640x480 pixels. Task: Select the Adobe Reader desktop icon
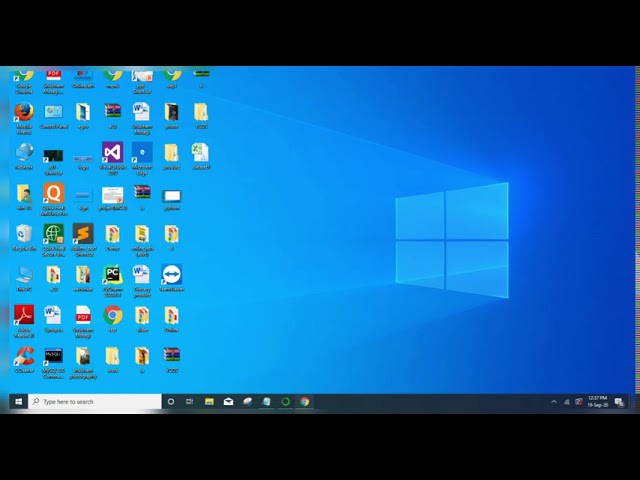(x=24, y=316)
